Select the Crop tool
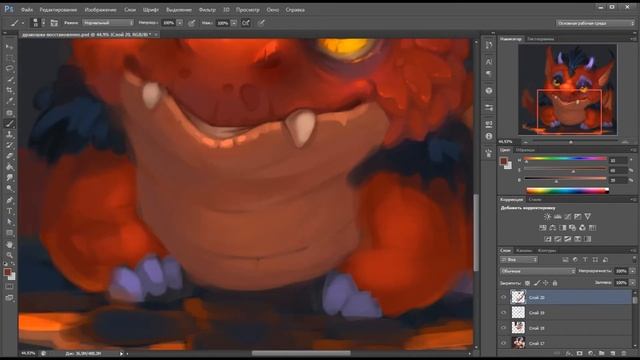The height and width of the screenshot is (360, 640). (x=9, y=90)
